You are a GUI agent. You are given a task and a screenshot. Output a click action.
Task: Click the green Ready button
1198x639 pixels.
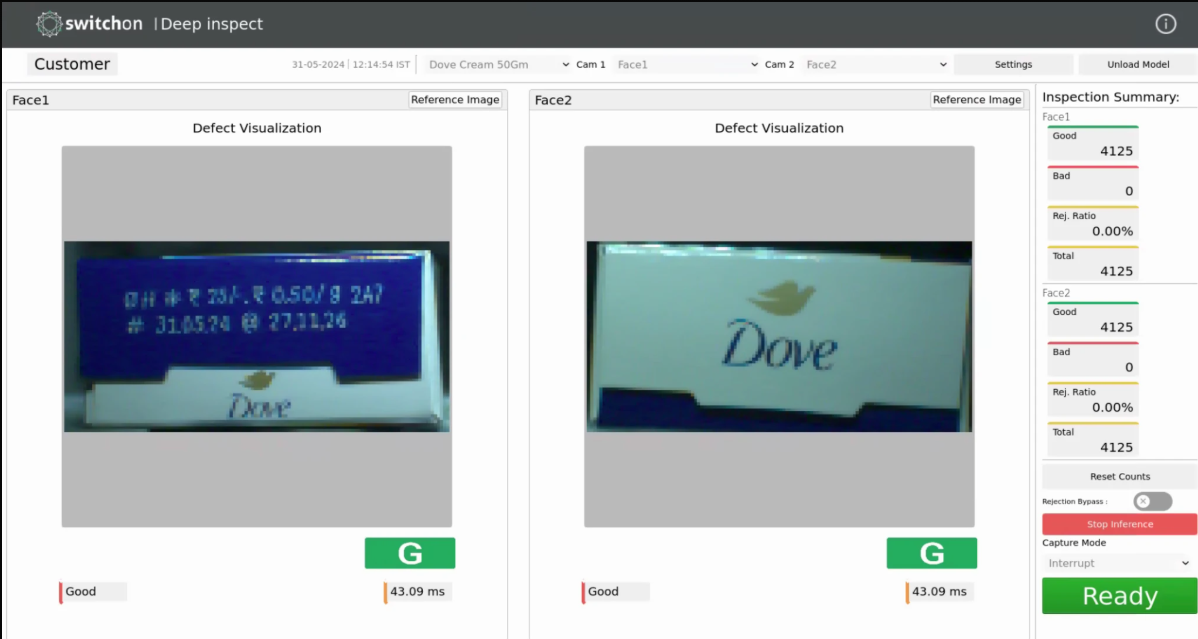(1119, 596)
